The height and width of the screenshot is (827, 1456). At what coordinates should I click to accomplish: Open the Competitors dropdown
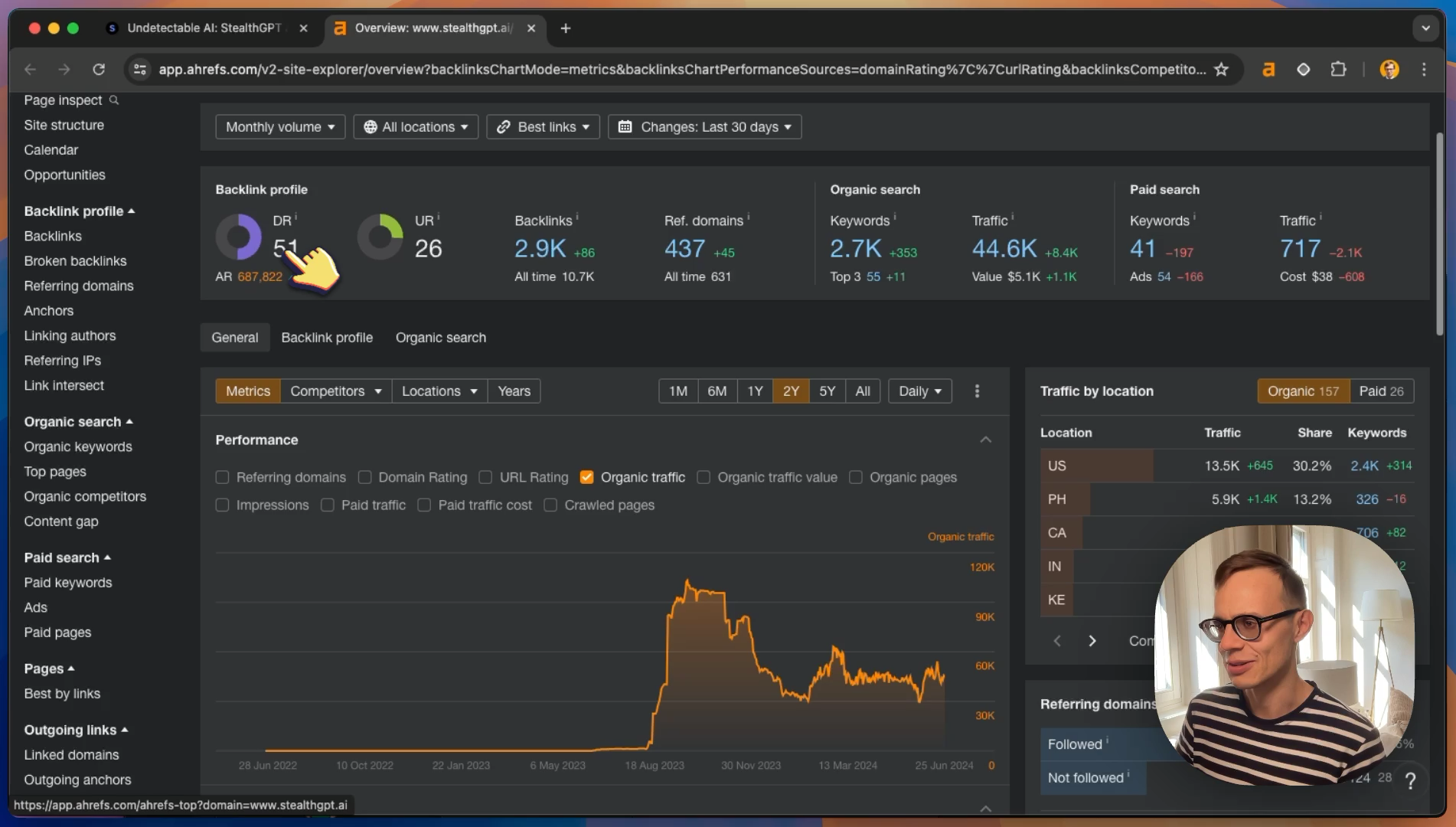pyautogui.click(x=336, y=391)
